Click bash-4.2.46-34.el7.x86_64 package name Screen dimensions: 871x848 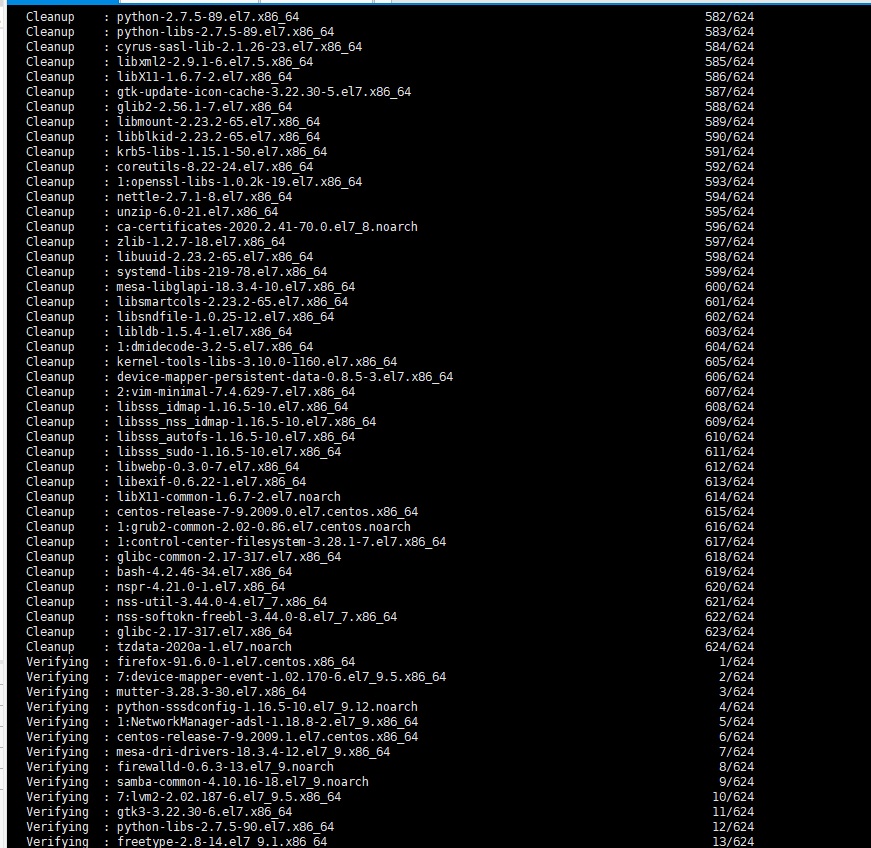coord(204,572)
